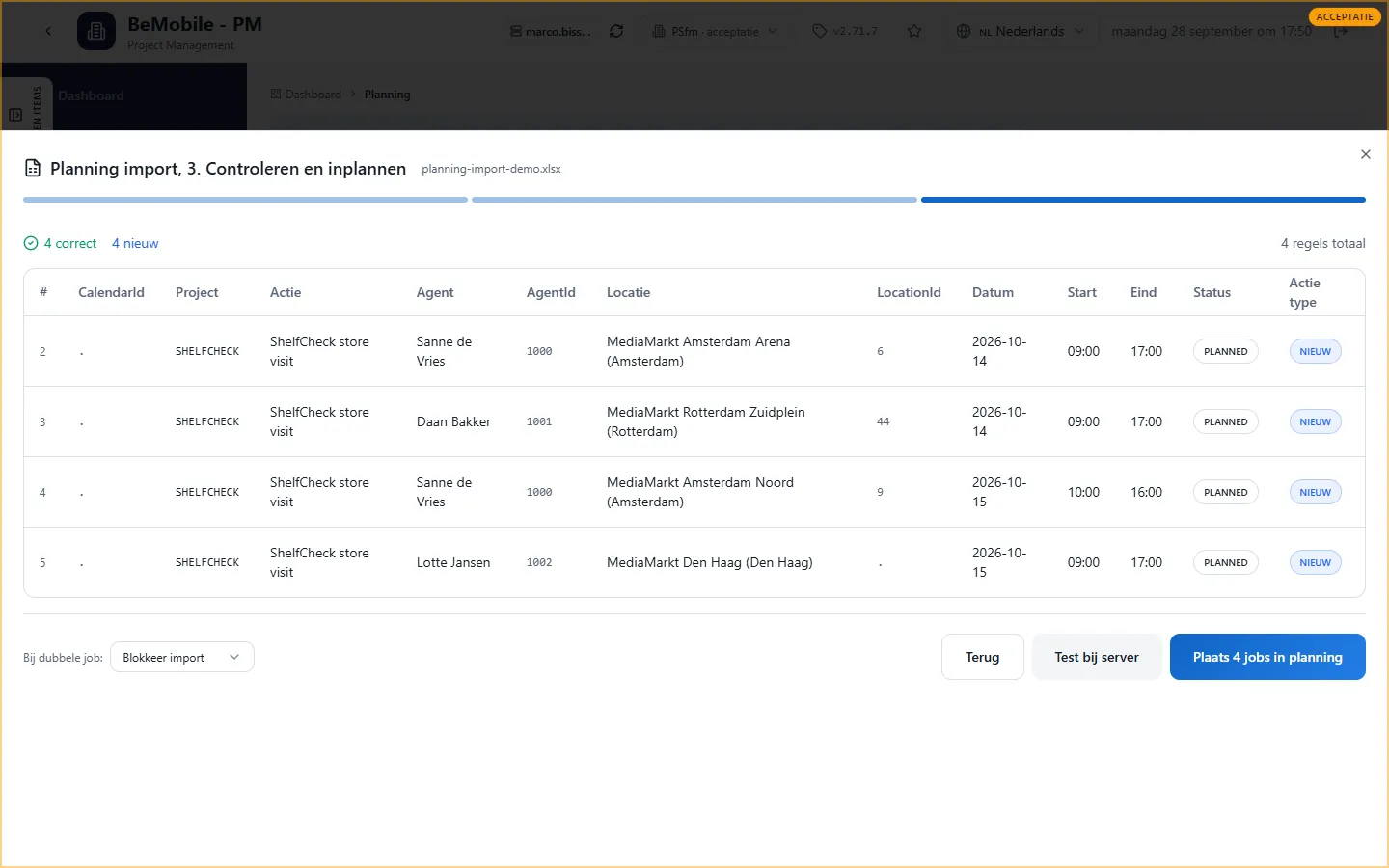Click LocationId 44
Viewport: 1389px width, 868px height.
(x=884, y=421)
